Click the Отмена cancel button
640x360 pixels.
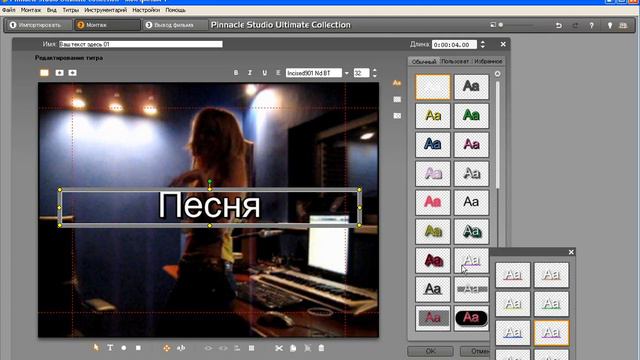tap(475, 351)
